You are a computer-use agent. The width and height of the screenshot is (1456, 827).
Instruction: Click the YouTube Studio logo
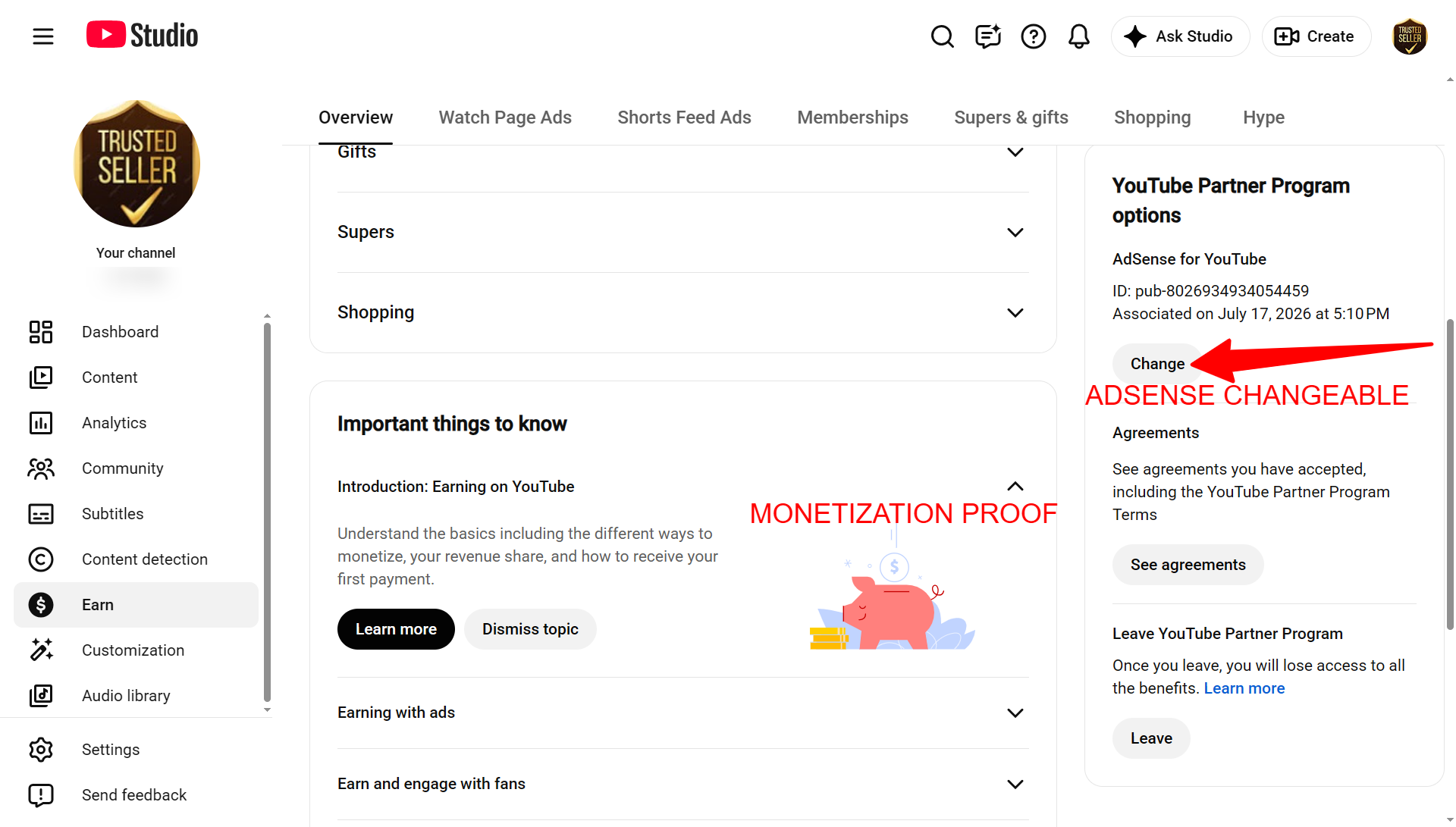point(142,35)
